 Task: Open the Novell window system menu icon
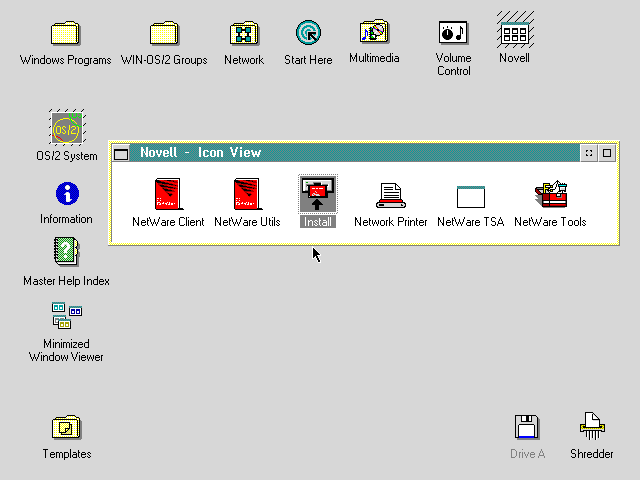click(121, 153)
